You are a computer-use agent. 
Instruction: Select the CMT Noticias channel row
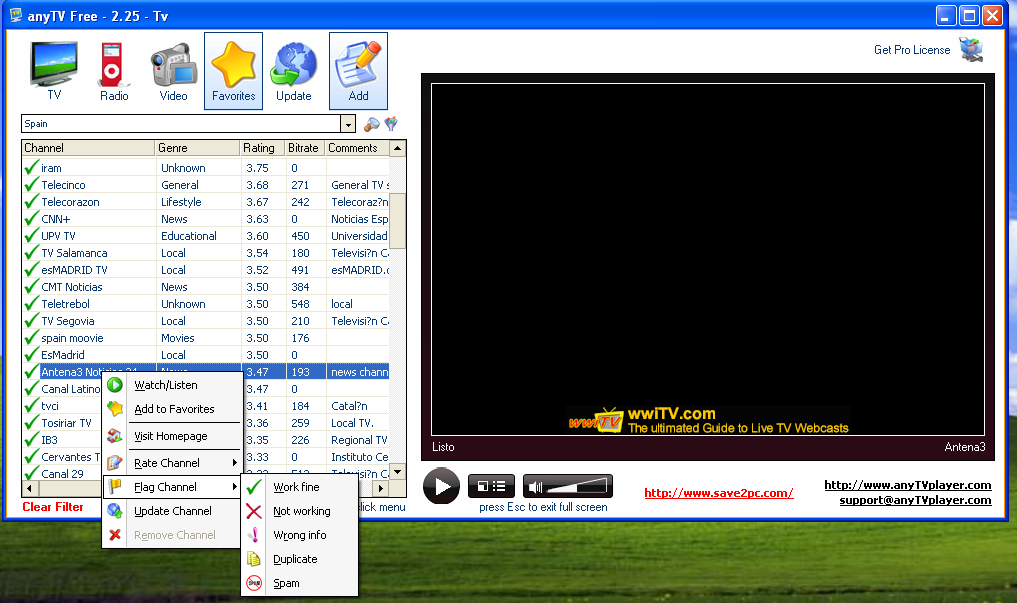206,287
